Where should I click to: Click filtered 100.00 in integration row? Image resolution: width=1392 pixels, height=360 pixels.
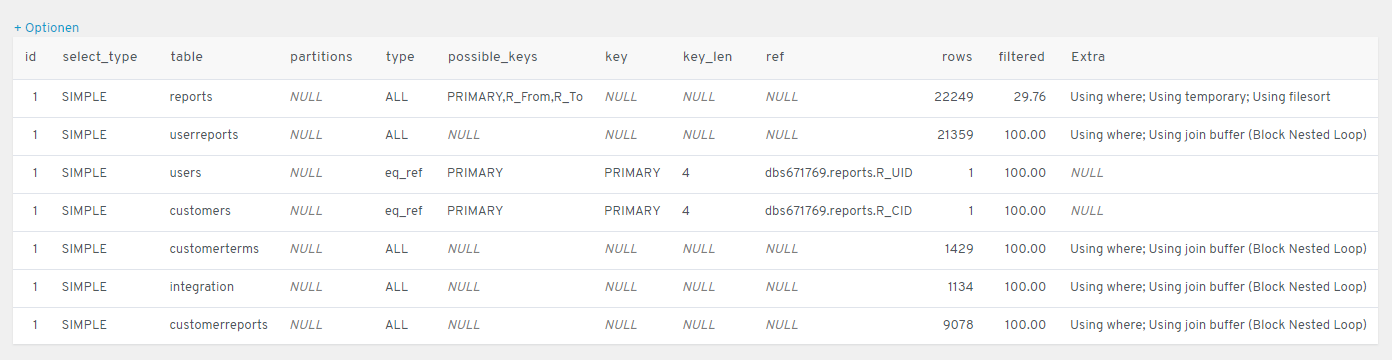click(1025, 287)
